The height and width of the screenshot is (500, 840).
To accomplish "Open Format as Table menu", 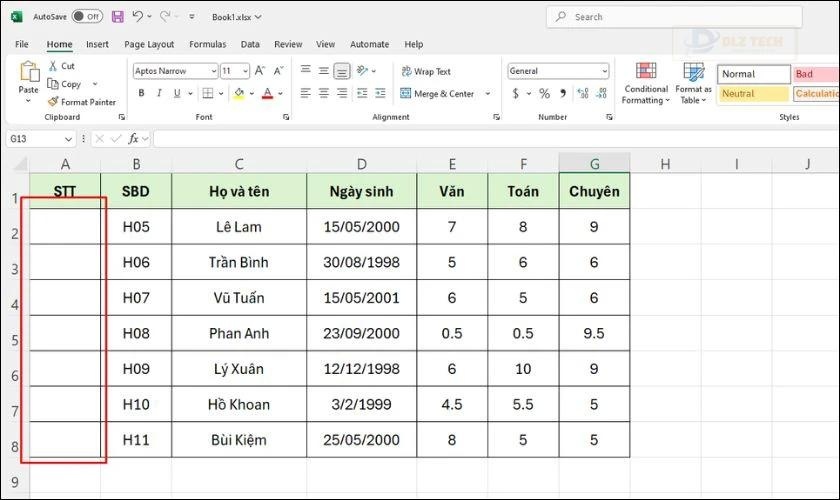I will tap(693, 83).
